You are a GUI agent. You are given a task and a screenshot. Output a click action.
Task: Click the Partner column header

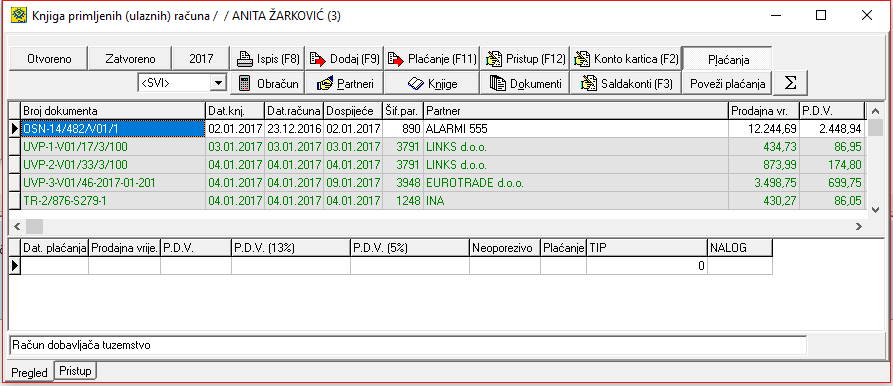pos(576,111)
